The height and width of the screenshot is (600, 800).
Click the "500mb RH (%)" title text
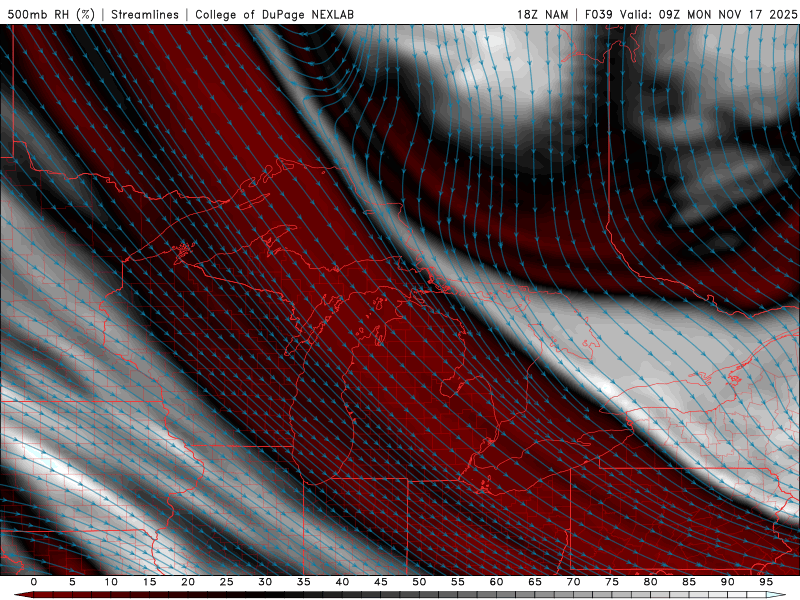[x=52, y=14]
